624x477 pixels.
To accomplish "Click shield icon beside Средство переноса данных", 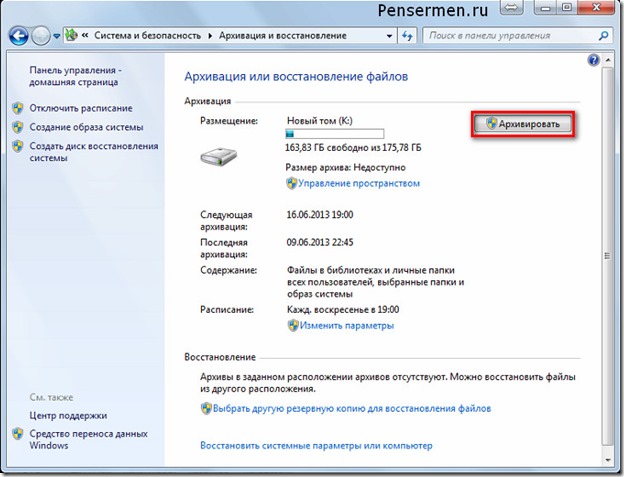I will click(x=18, y=434).
